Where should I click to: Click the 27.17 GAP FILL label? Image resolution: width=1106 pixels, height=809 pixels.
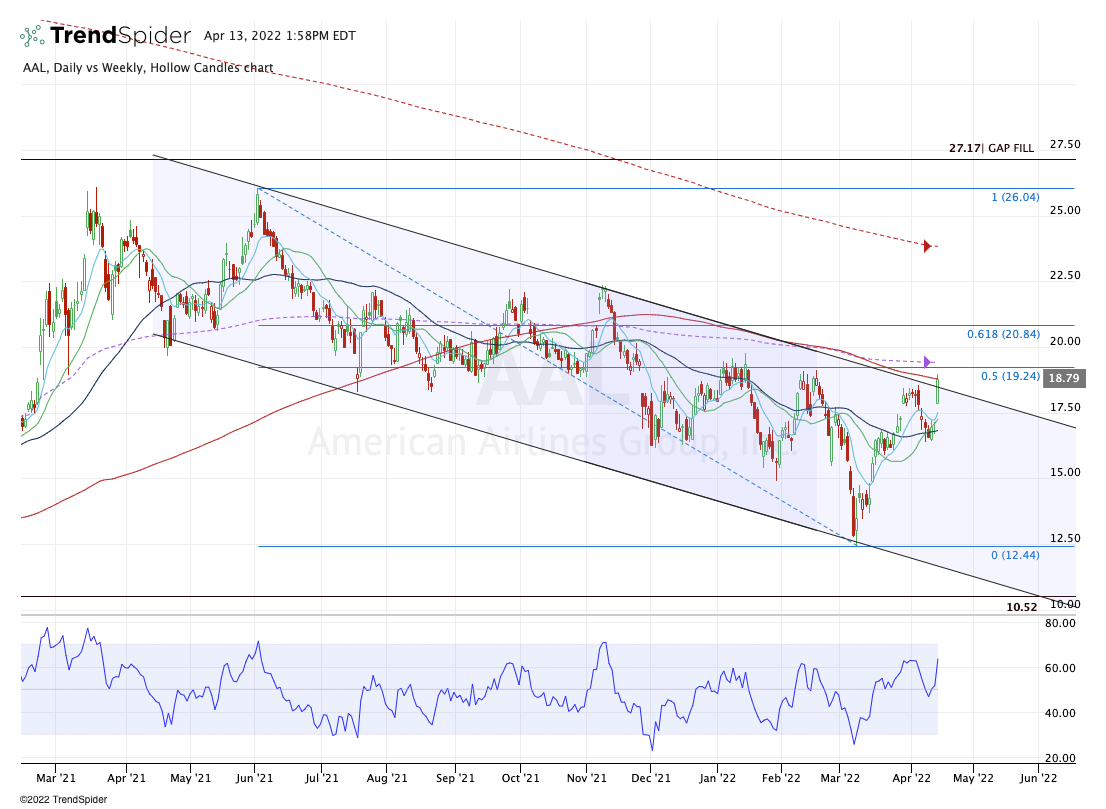[991, 148]
